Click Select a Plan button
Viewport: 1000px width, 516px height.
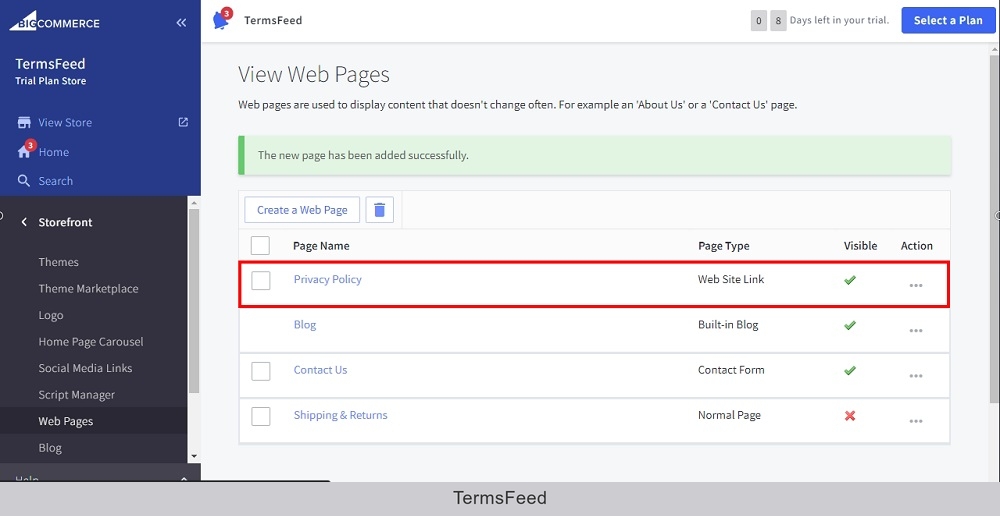[x=948, y=20]
